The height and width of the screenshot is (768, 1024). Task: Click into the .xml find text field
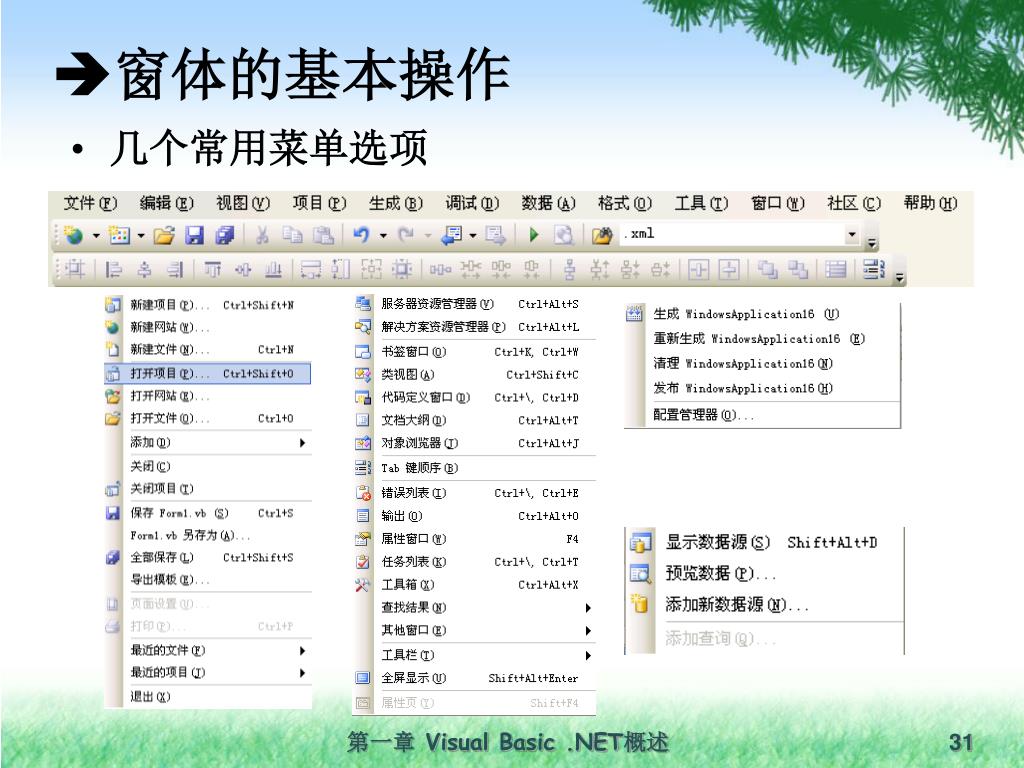732,234
